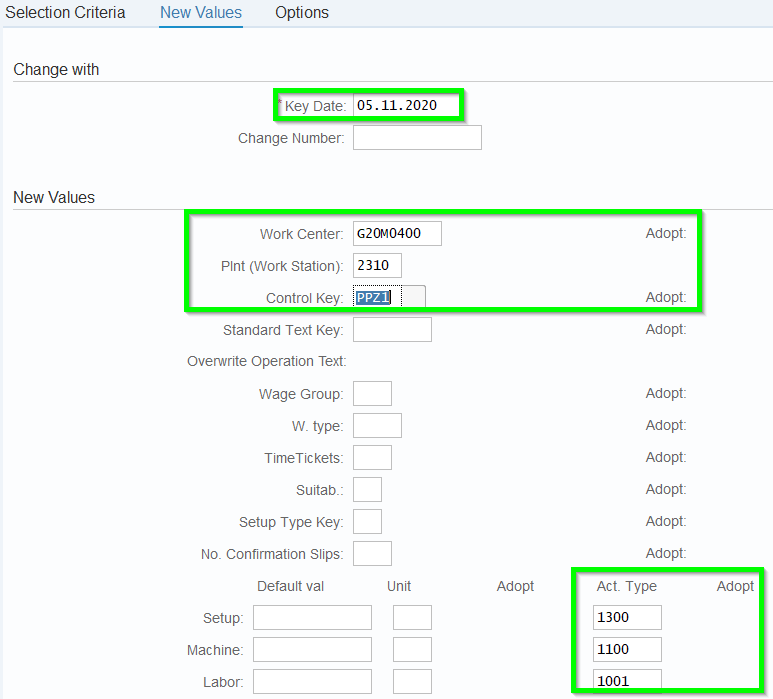This screenshot has width=773, height=699.
Task: Switch to the Selection Criteria tab
Action: [x=66, y=13]
